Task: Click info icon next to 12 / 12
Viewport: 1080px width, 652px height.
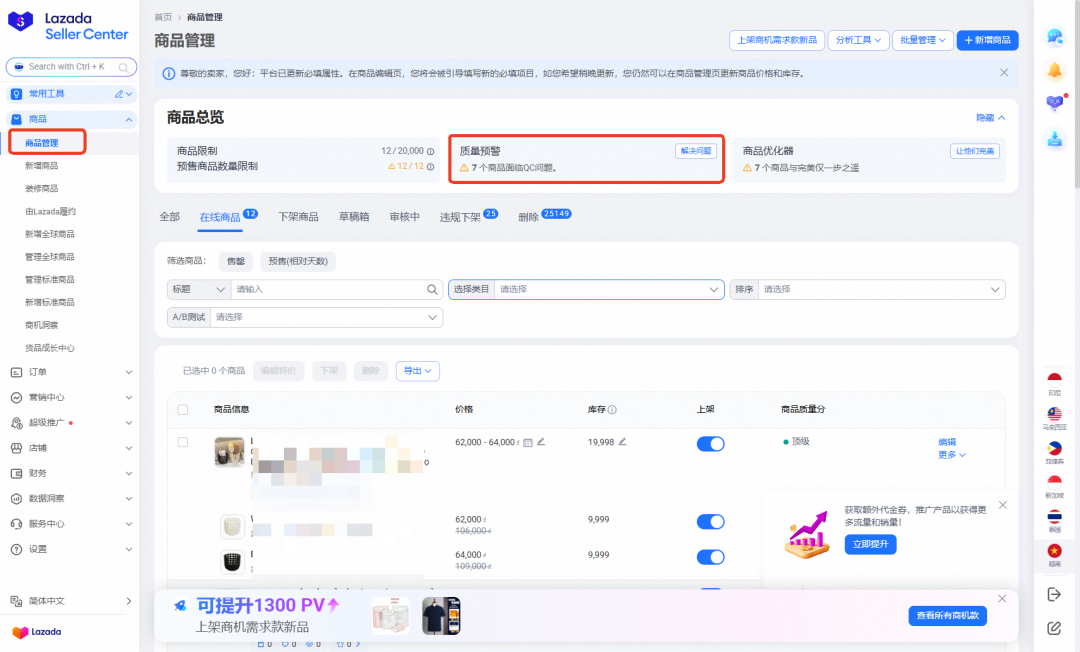Action: 430,167
